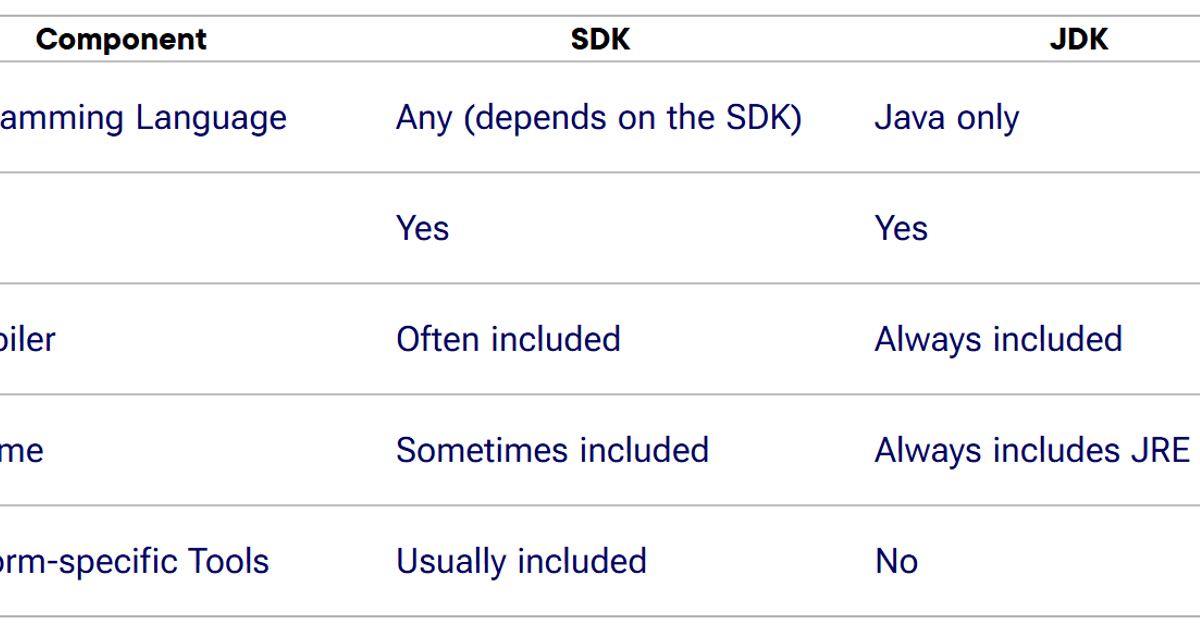This screenshot has height=630, width=1200.
Task: Click the 'Always included' cell
Action: 998,339
